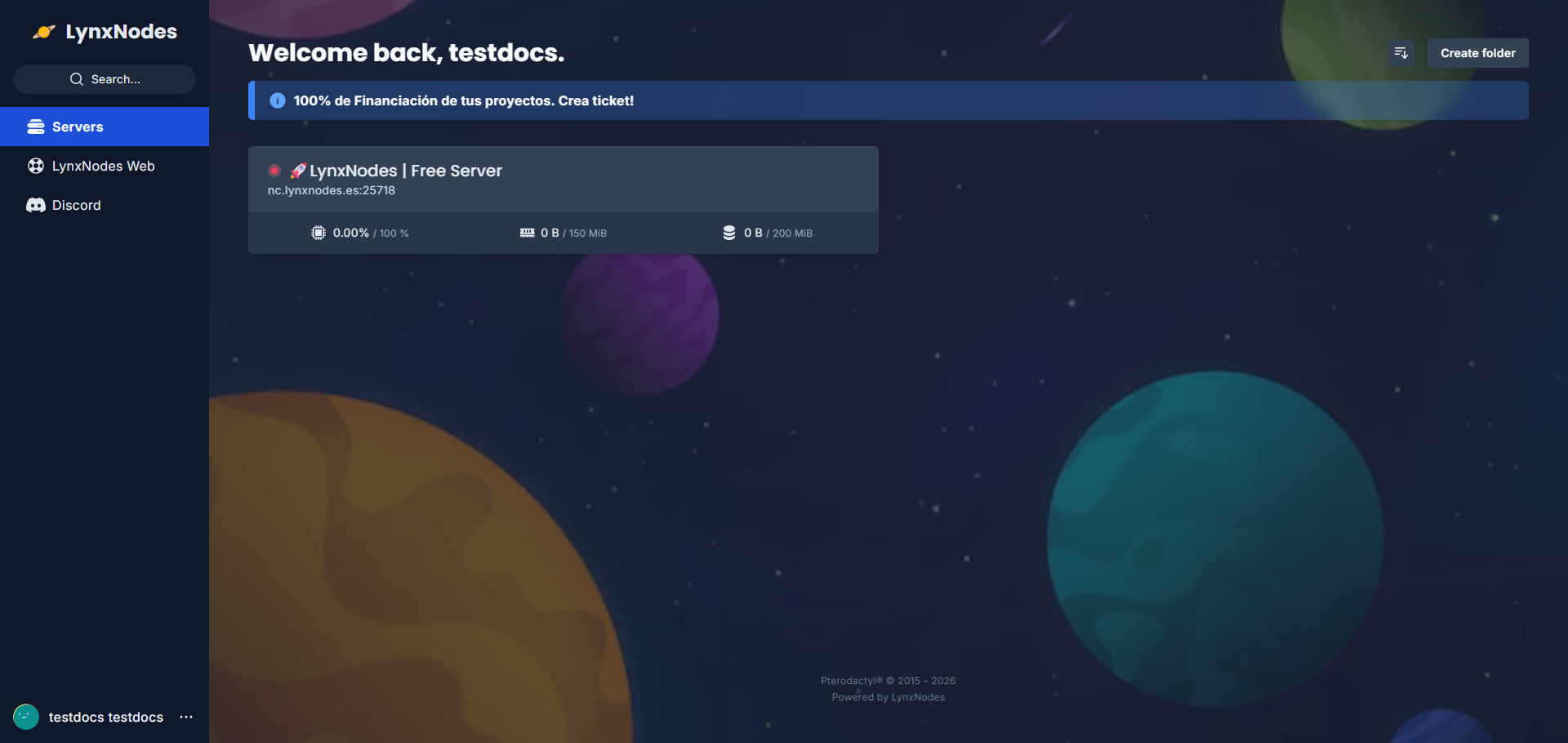The width and height of the screenshot is (1568, 743).
Task: Click the memory RAM icon
Action: 528,233
